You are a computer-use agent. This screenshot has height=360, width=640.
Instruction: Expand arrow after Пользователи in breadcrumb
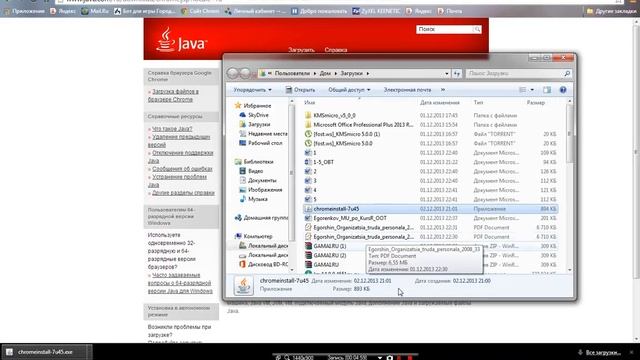315,73
